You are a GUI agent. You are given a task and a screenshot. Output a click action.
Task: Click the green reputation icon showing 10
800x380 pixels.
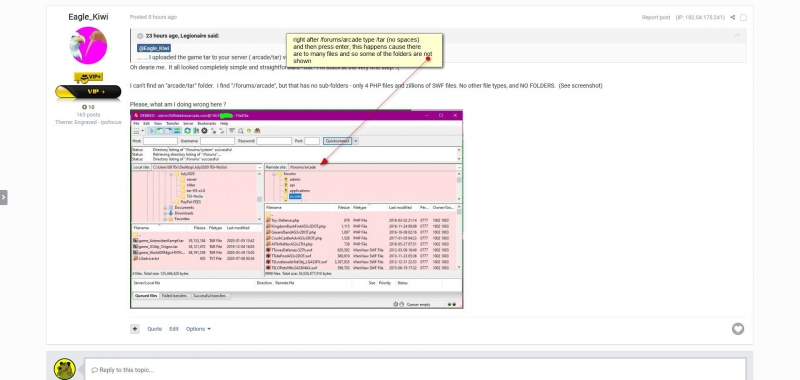pyautogui.click(x=88, y=107)
